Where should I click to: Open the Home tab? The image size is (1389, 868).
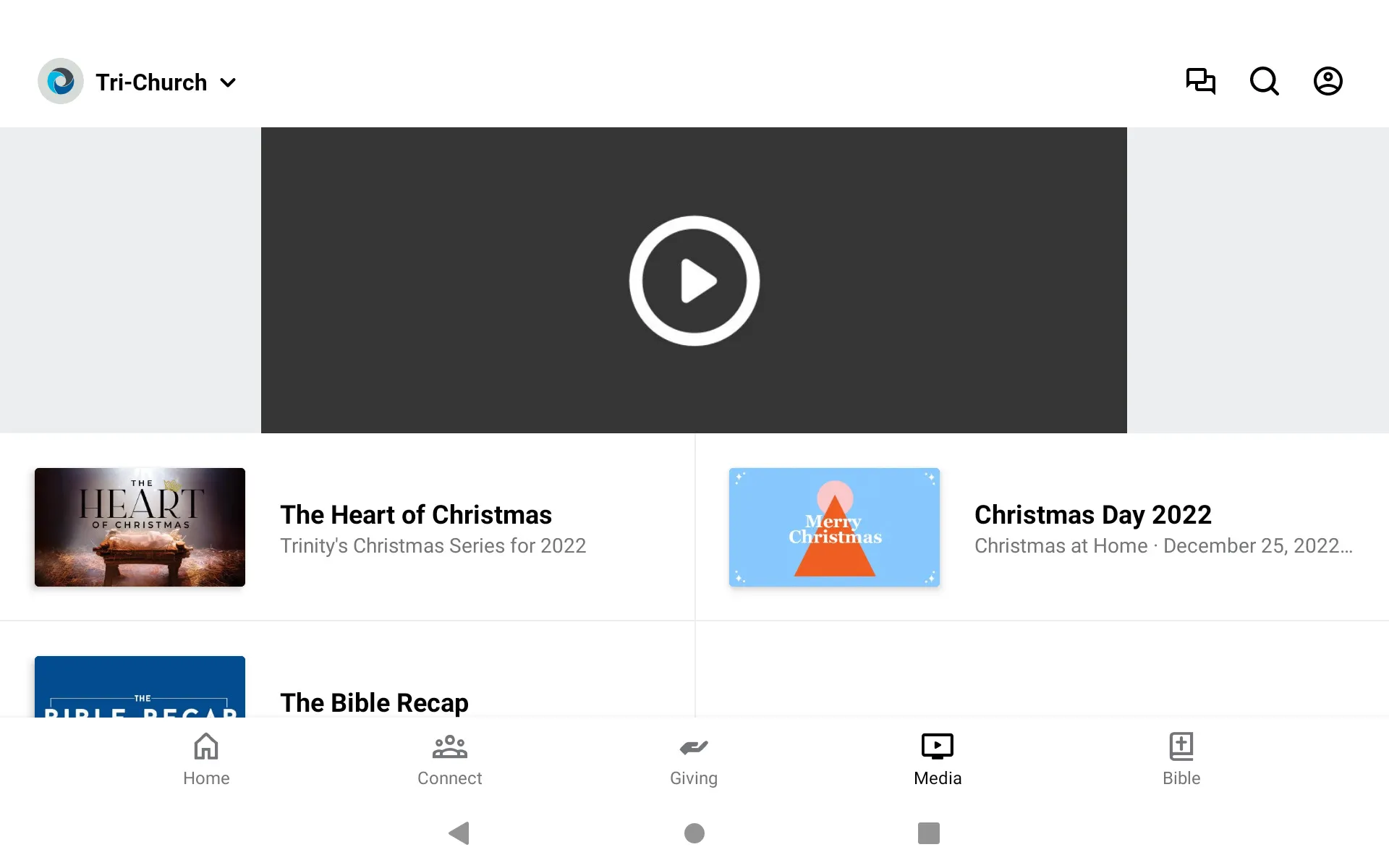click(x=206, y=757)
